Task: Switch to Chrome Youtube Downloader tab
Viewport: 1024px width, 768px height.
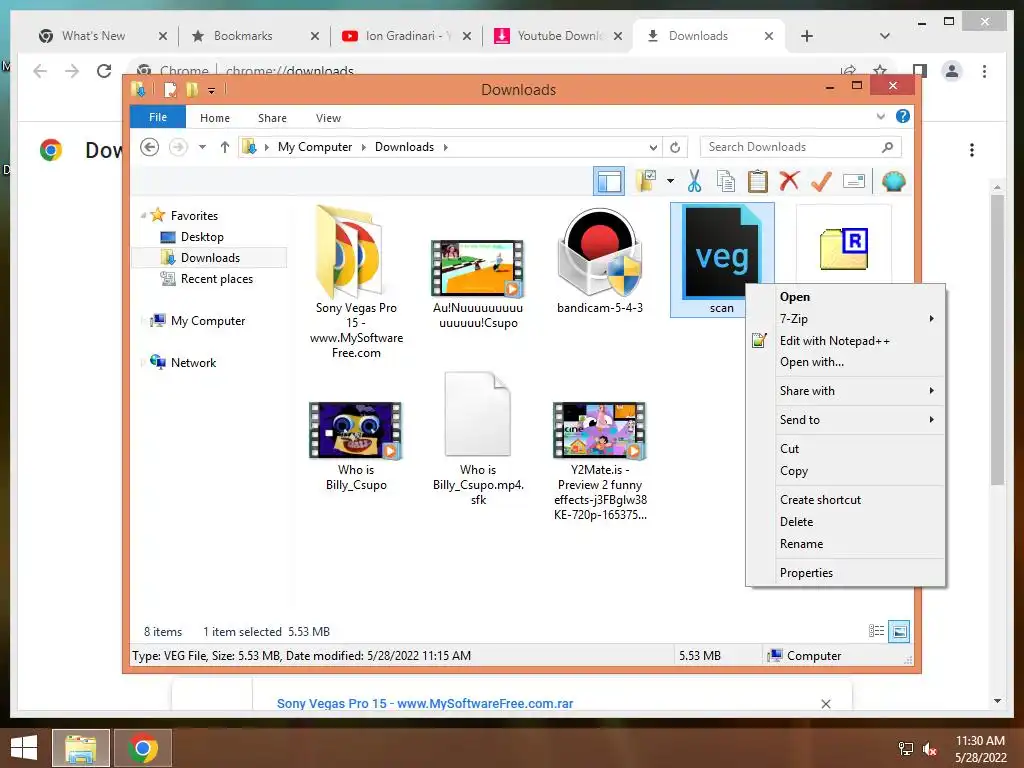Action: (x=559, y=36)
